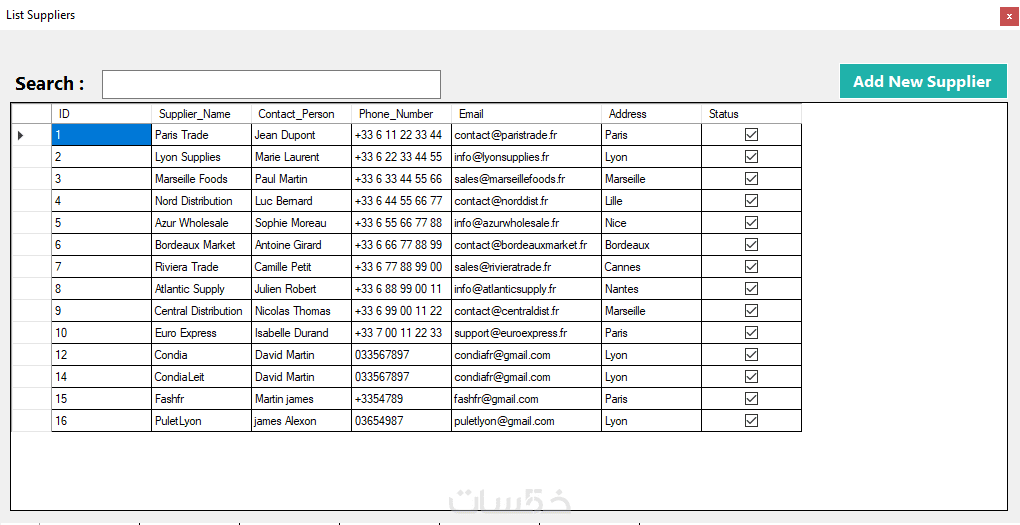Select contact person james Alexon

click(x=302, y=421)
